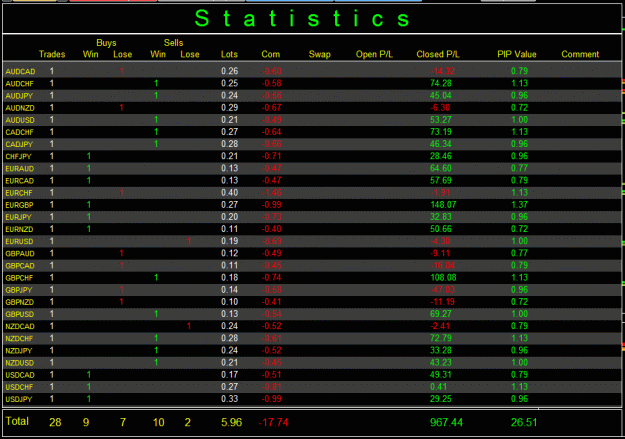Viewport: 625px width, 439px height.
Task: Click the Statistics title header
Action: tap(303, 18)
